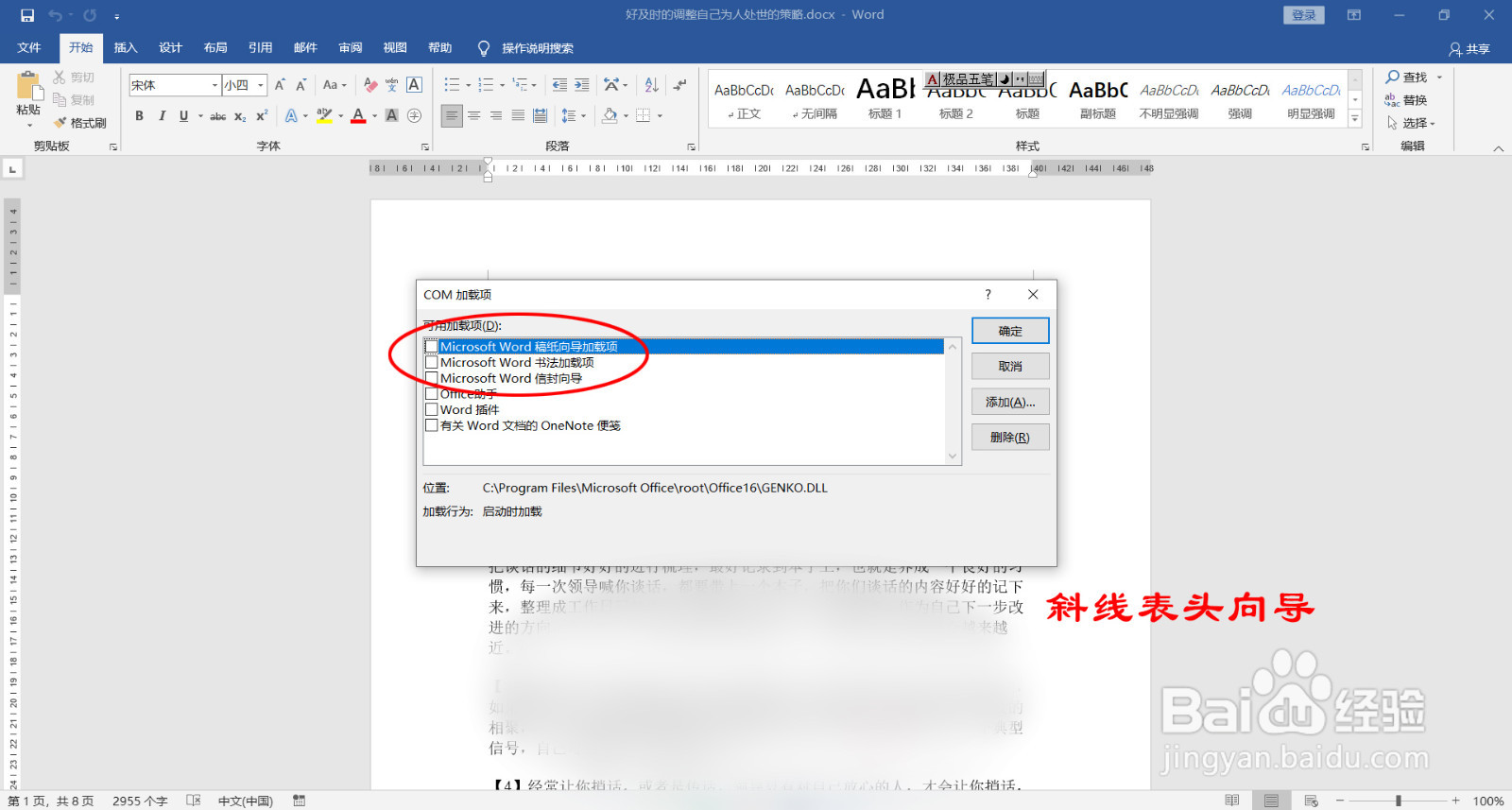Increase font size with grow button
Image resolution: width=1512 pixels, height=810 pixels.
(x=280, y=85)
